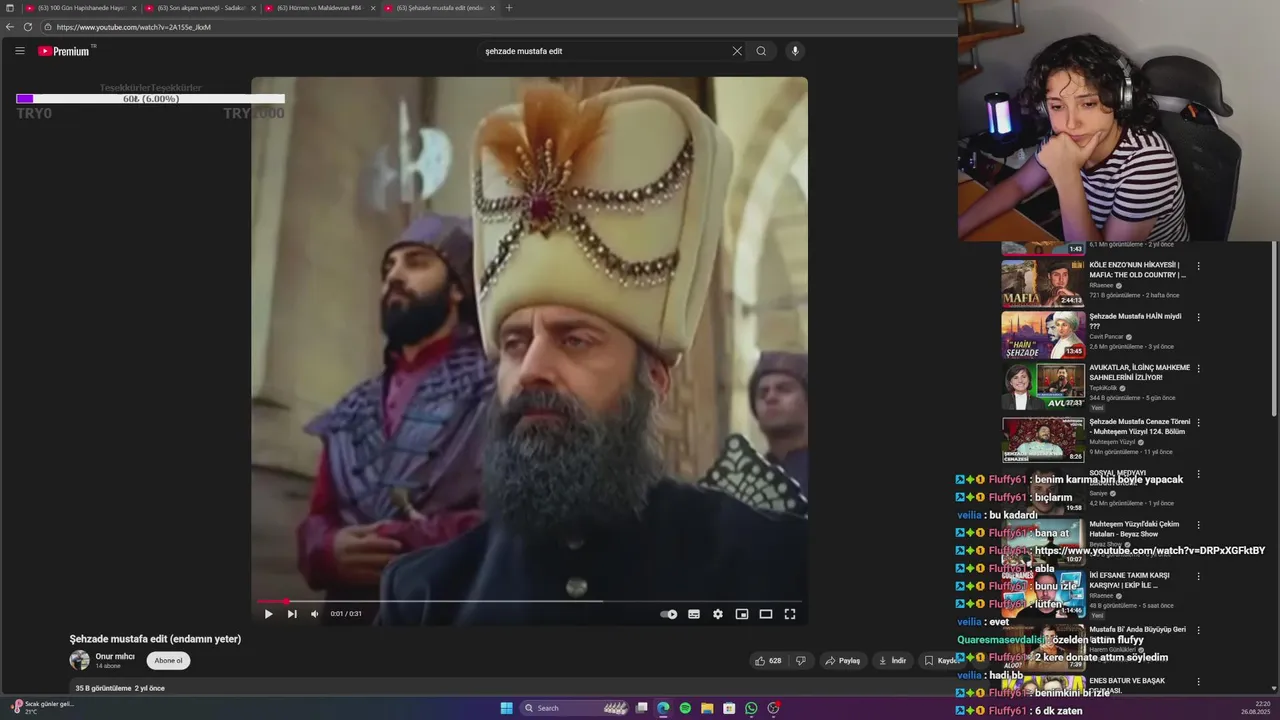This screenshot has height=720, width=1280.
Task: Enable theater mode on the player
Action: click(x=766, y=614)
